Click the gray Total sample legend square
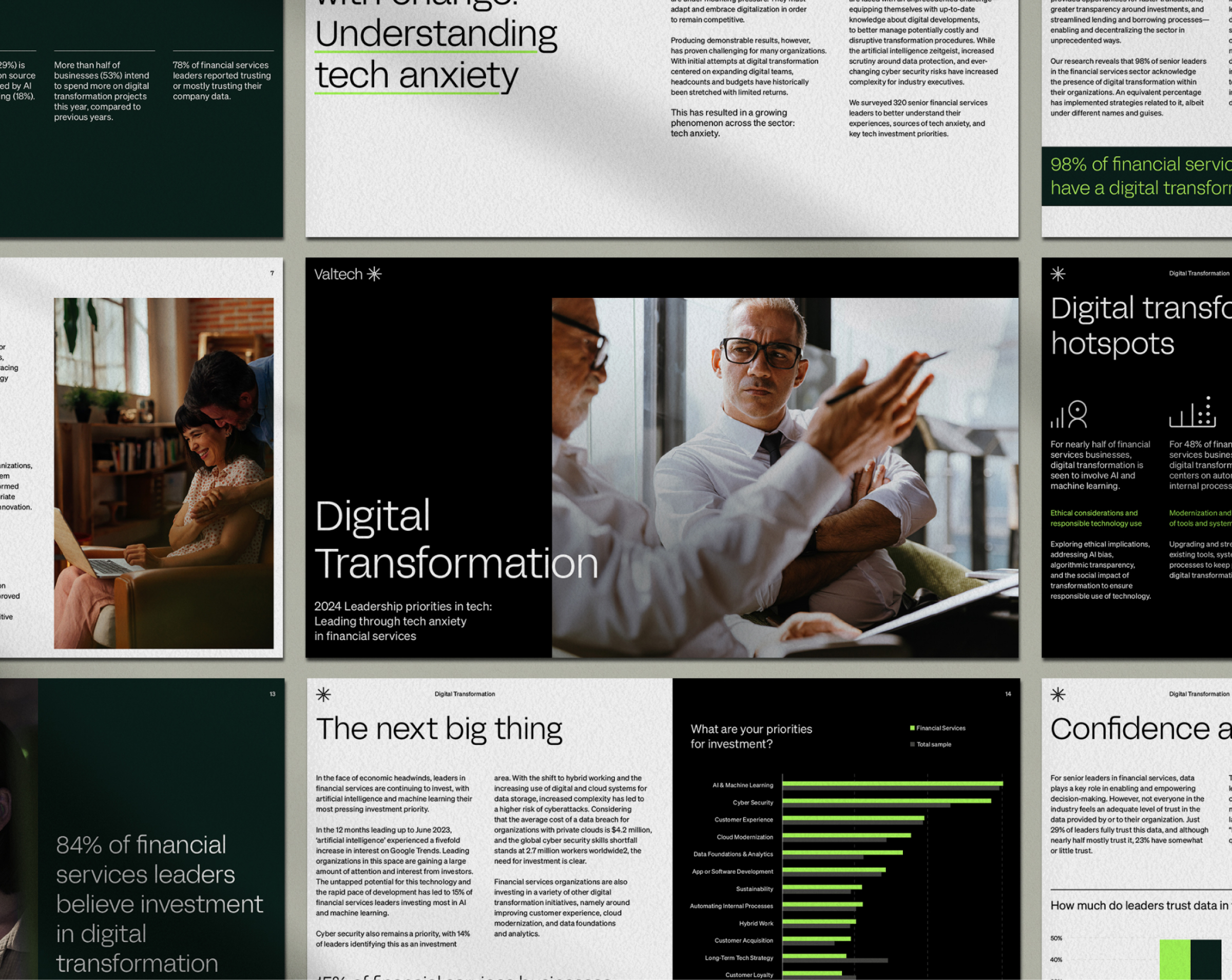Image resolution: width=1232 pixels, height=980 pixels. tap(913, 744)
